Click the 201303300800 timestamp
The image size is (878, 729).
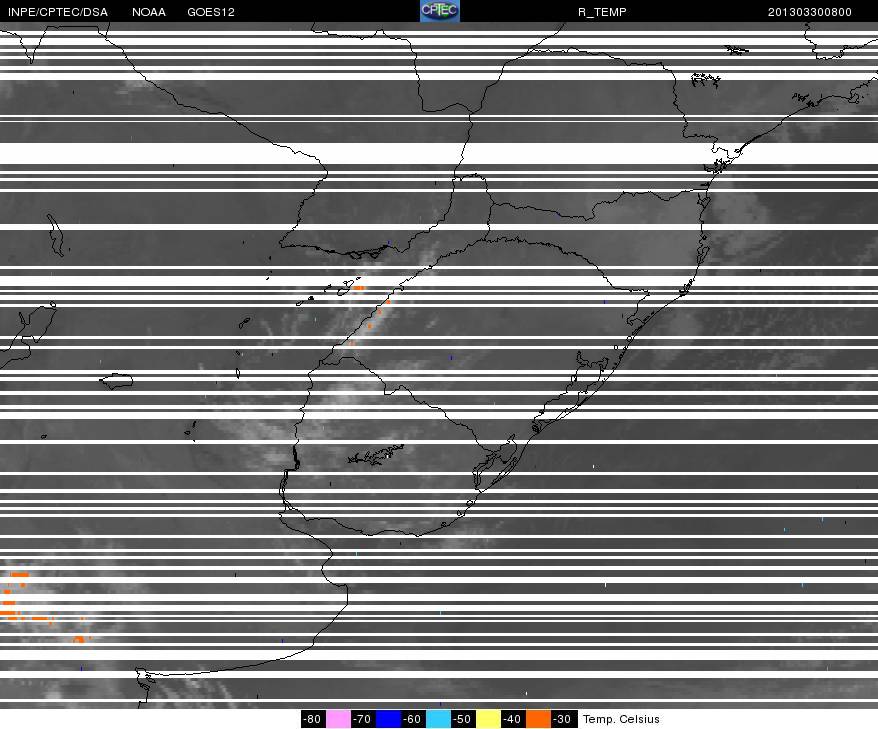pos(810,12)
